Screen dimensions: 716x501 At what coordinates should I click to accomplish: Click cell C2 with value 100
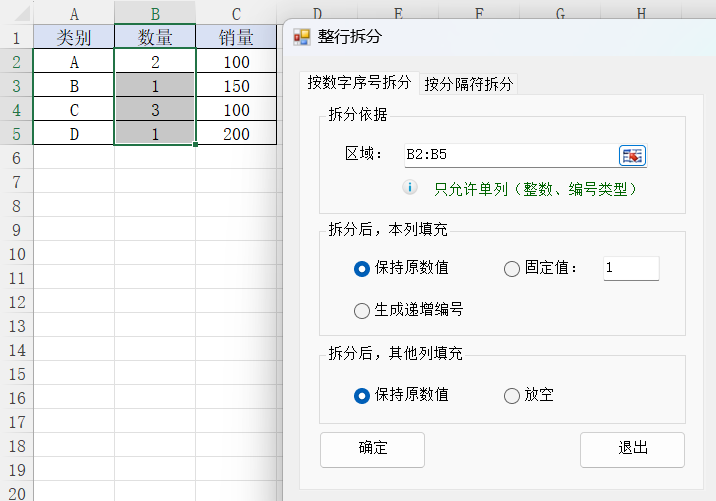point(236,61)
